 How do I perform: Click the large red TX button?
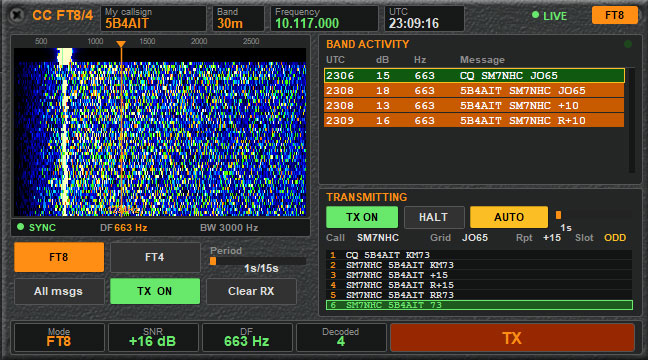click(x=512, y=338)
